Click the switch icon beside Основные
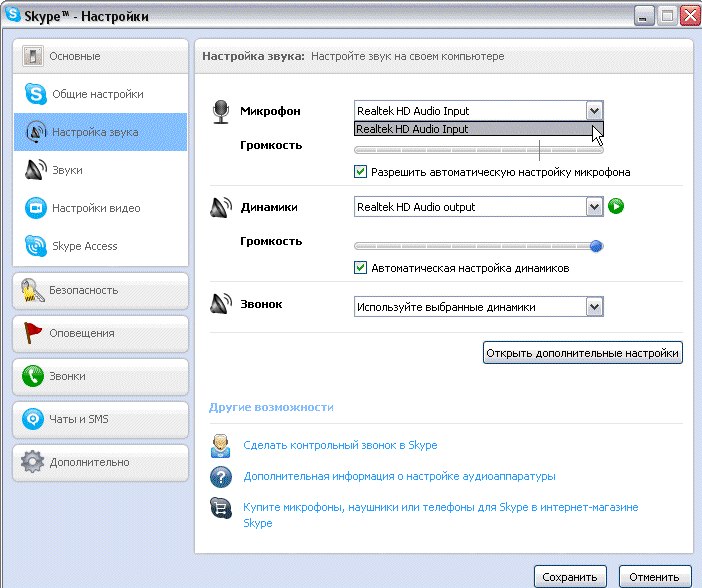Screen dimensions: 702x588 [x=32, y=56]
